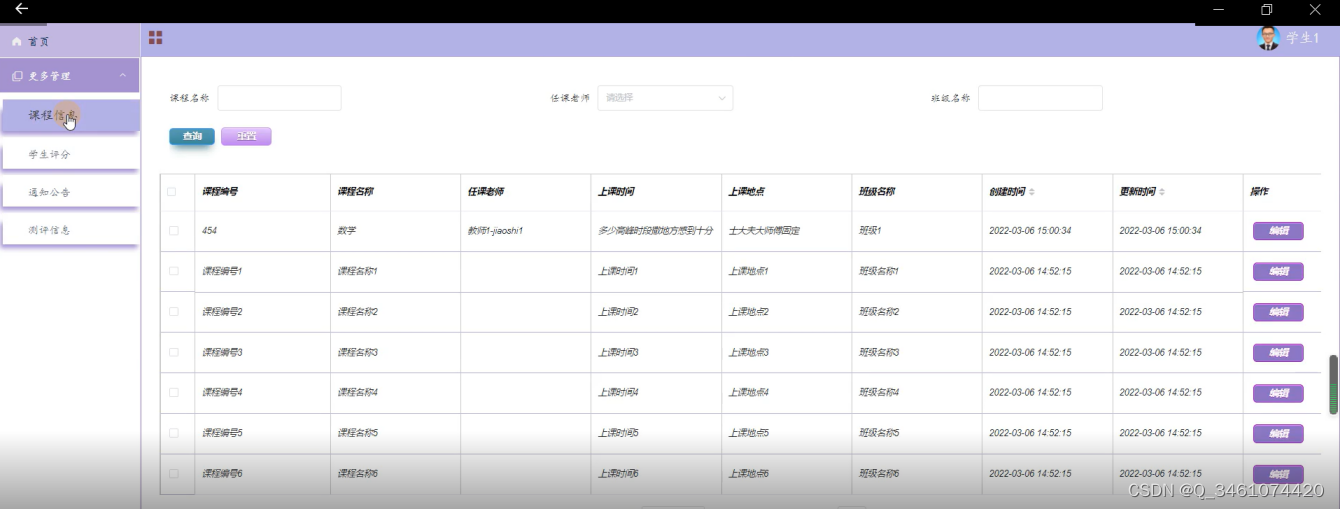Click 编辑 in the 课程名称6 row
1340x509 pixels.
coord(1278,473)
